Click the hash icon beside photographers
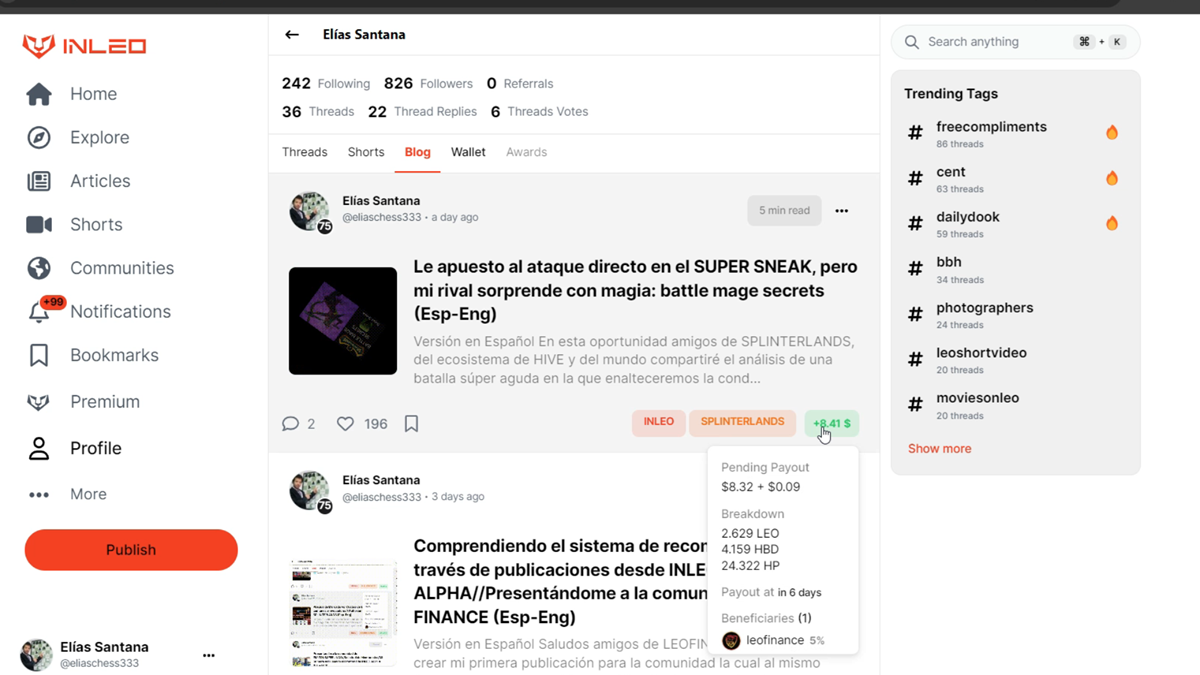Viewport: 1200px width, 675px height. coord(915,314)
